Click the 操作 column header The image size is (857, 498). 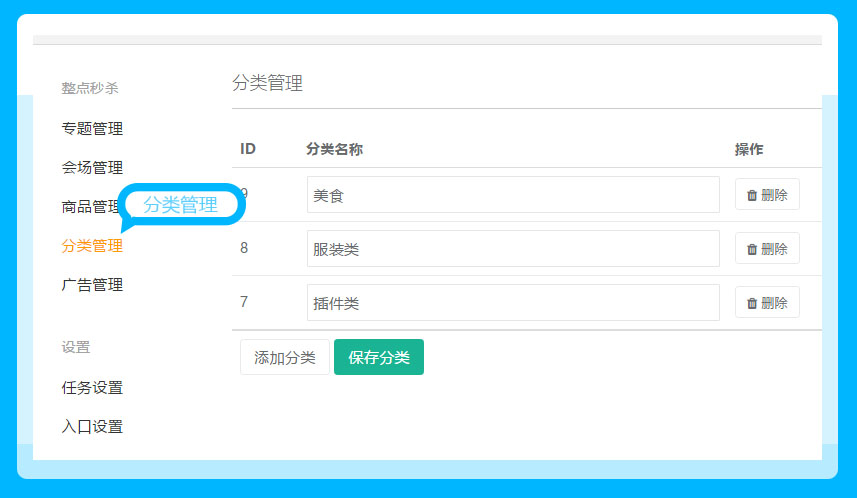(x=749, y=149)
